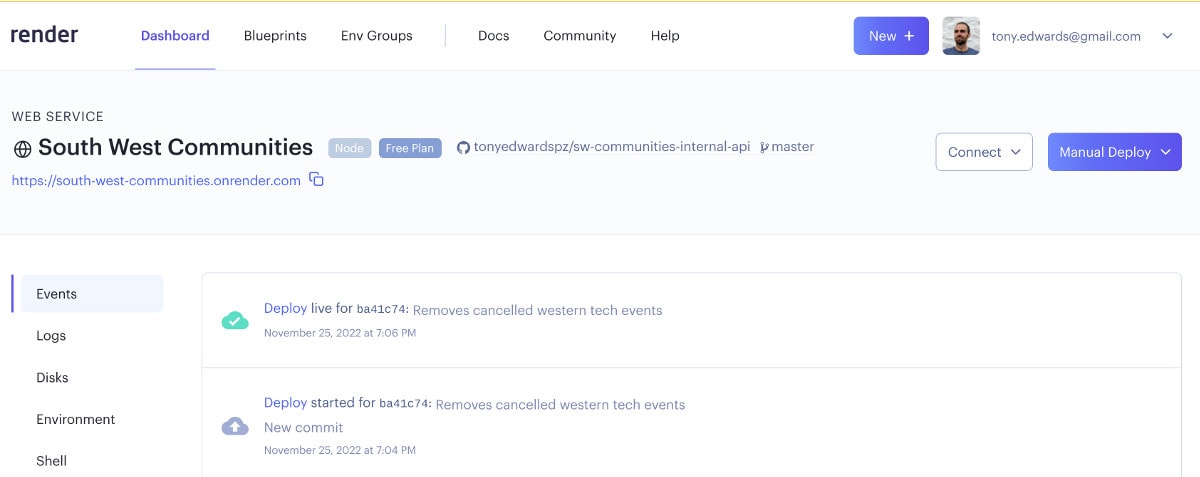Open Env Groups in the top navigation
The image size is (1200, 477).
click(376, 36)
